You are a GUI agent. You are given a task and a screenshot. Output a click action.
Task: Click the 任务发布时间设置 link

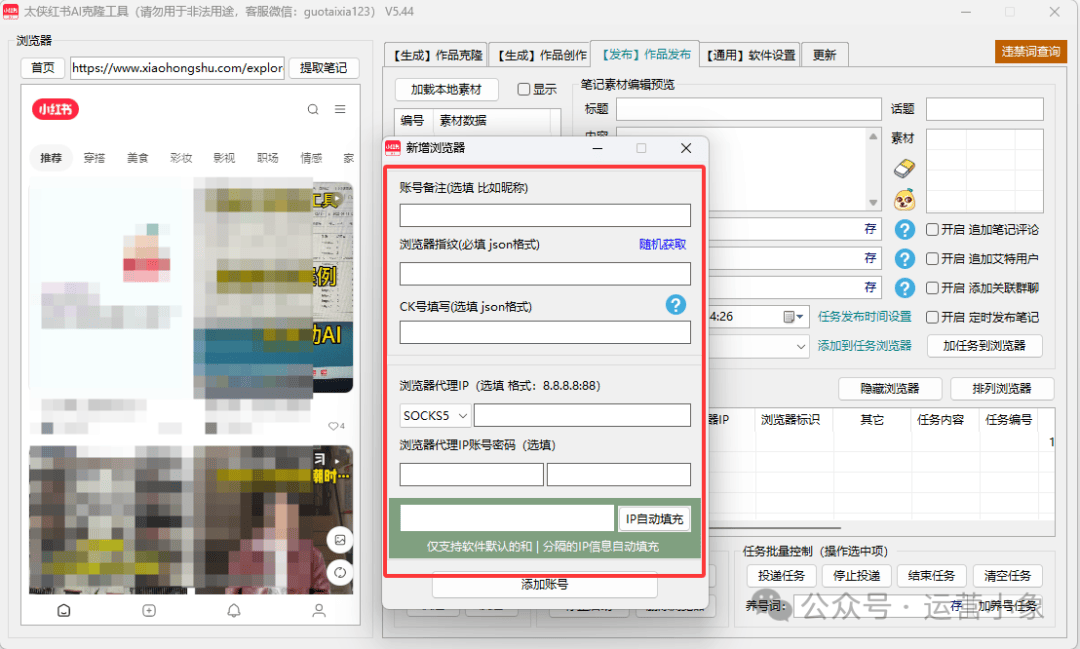click(x=864, y=317)
